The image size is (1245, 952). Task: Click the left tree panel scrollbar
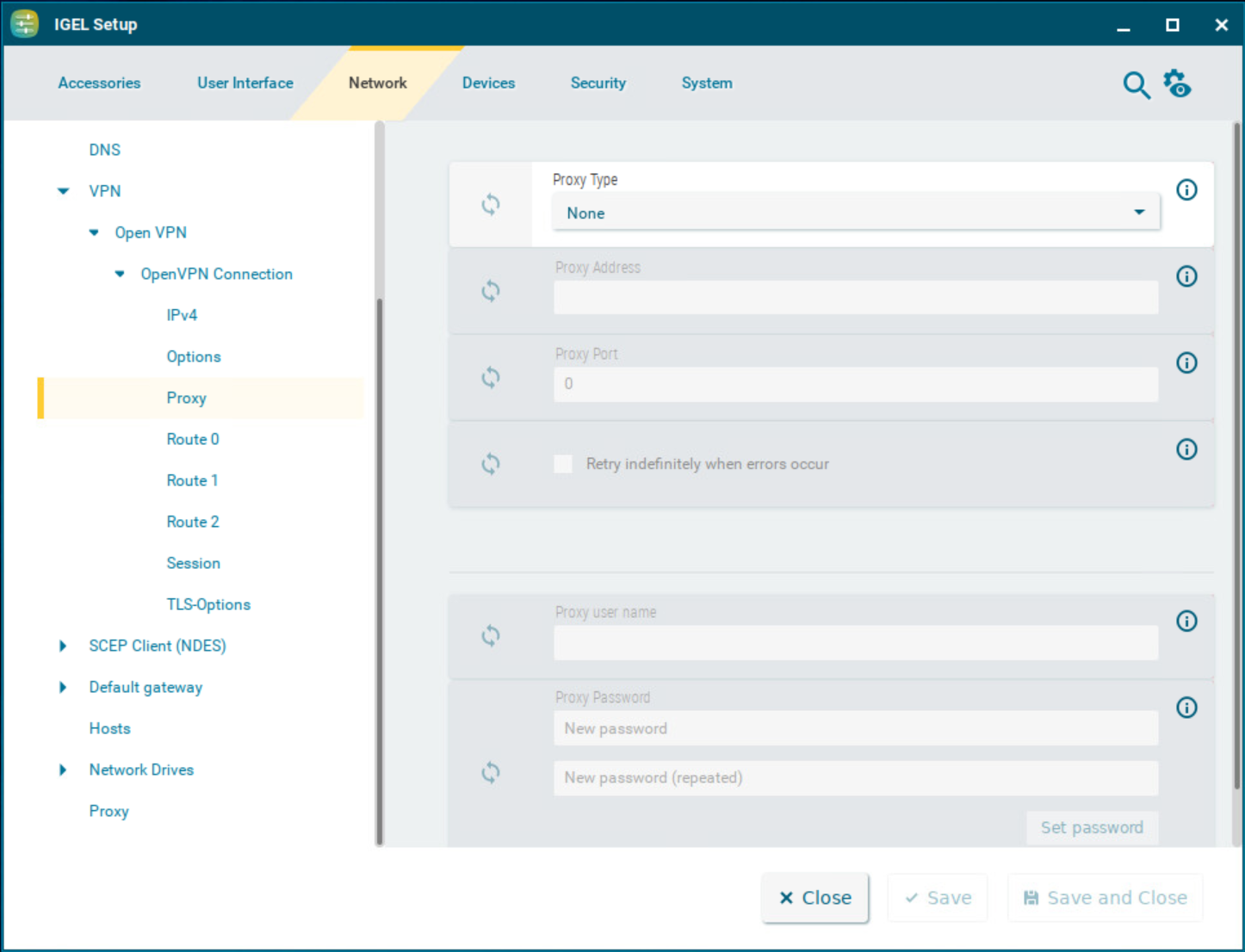click(x=380, y=568)
